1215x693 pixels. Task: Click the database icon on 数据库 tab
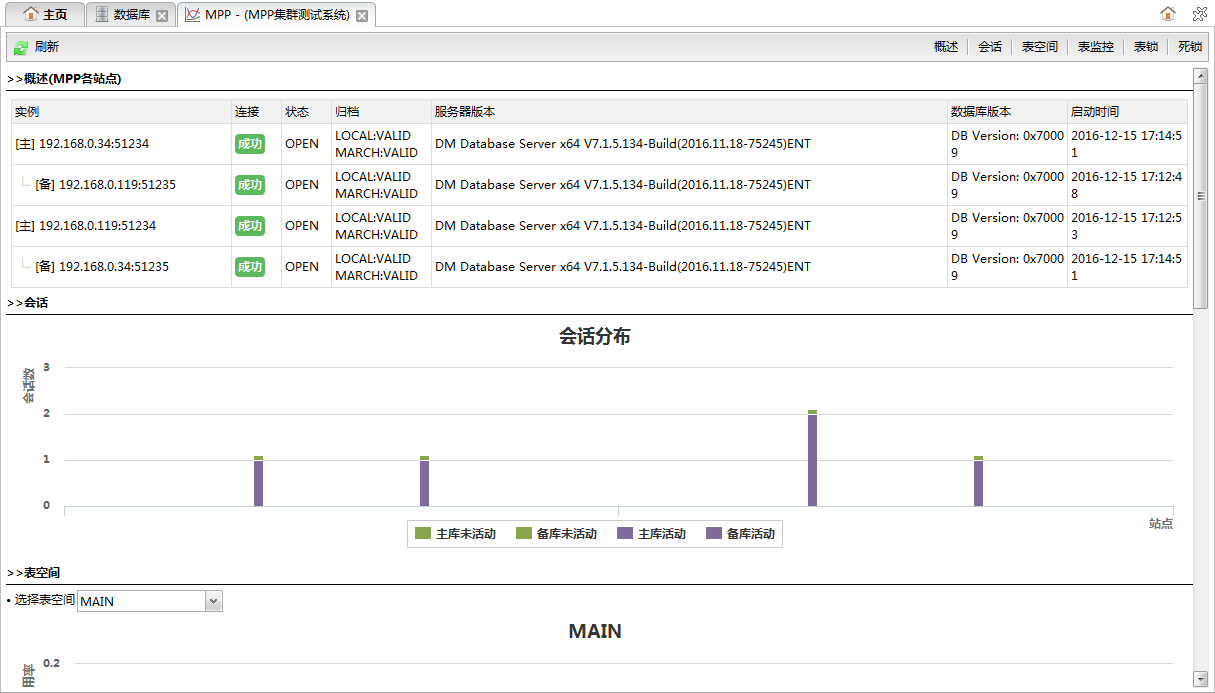tap(101, 15)
